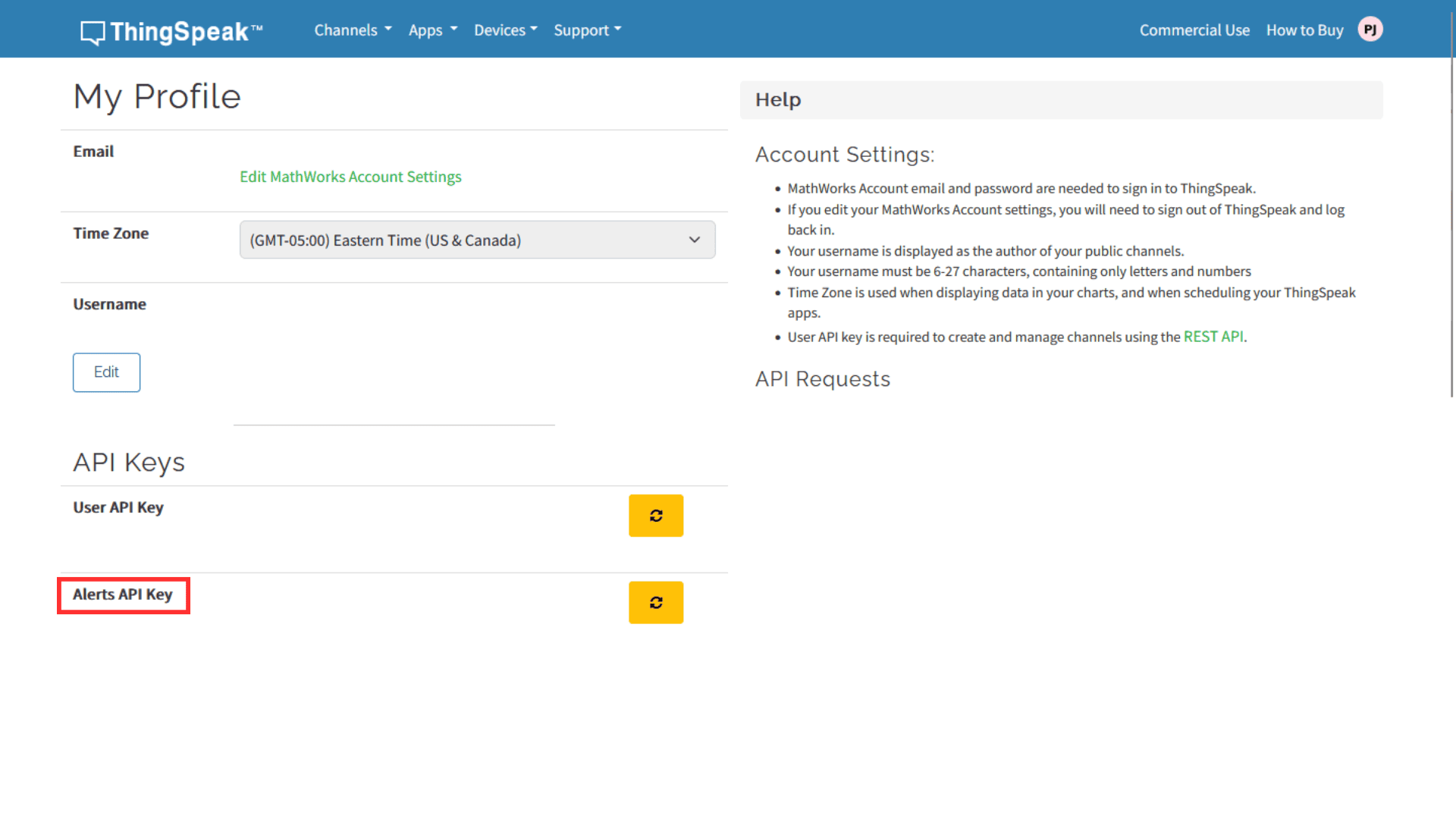Click the Edit username button

point(106,372)
